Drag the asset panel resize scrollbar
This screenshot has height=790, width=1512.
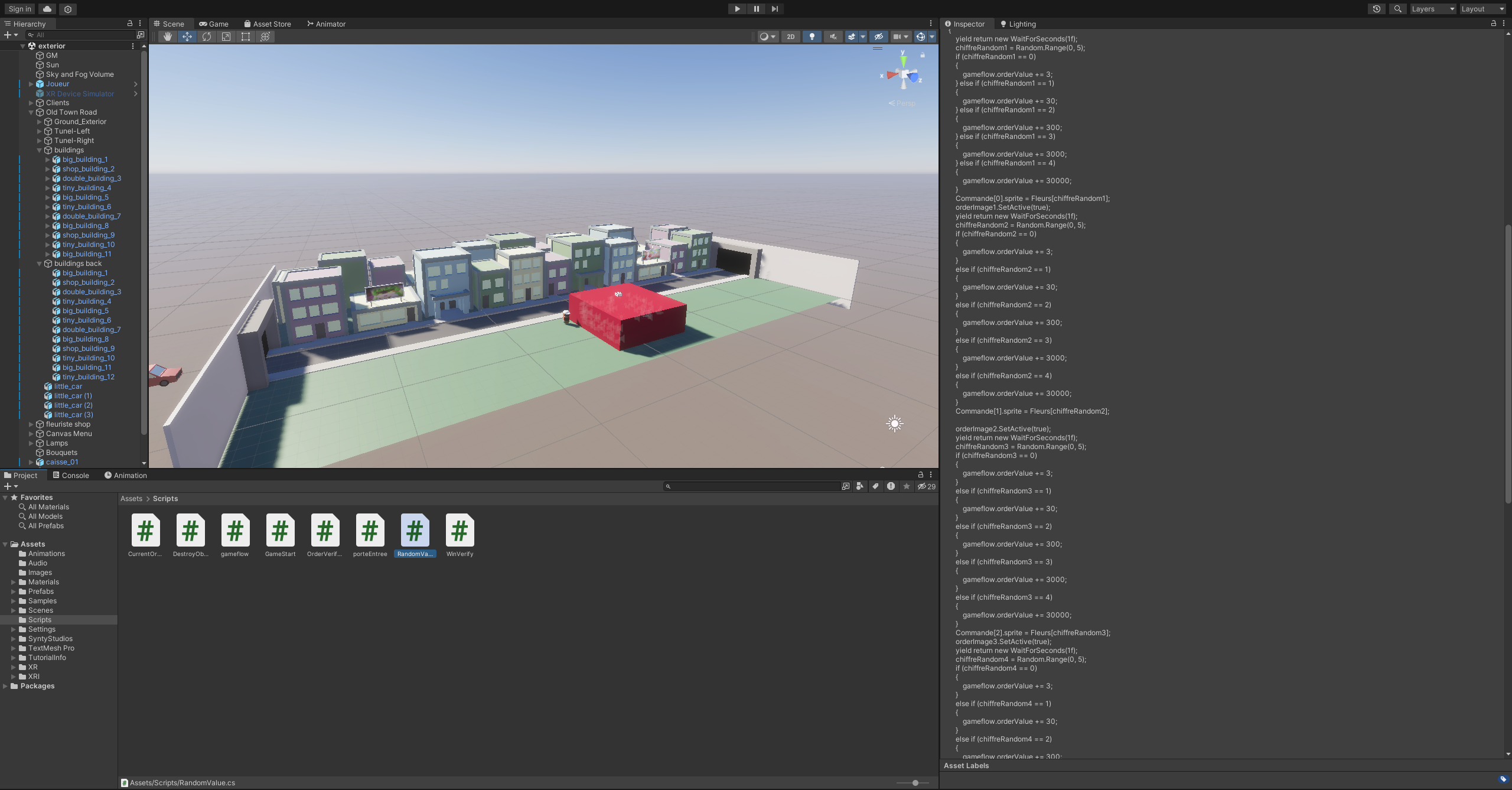(x=915, y=782)
